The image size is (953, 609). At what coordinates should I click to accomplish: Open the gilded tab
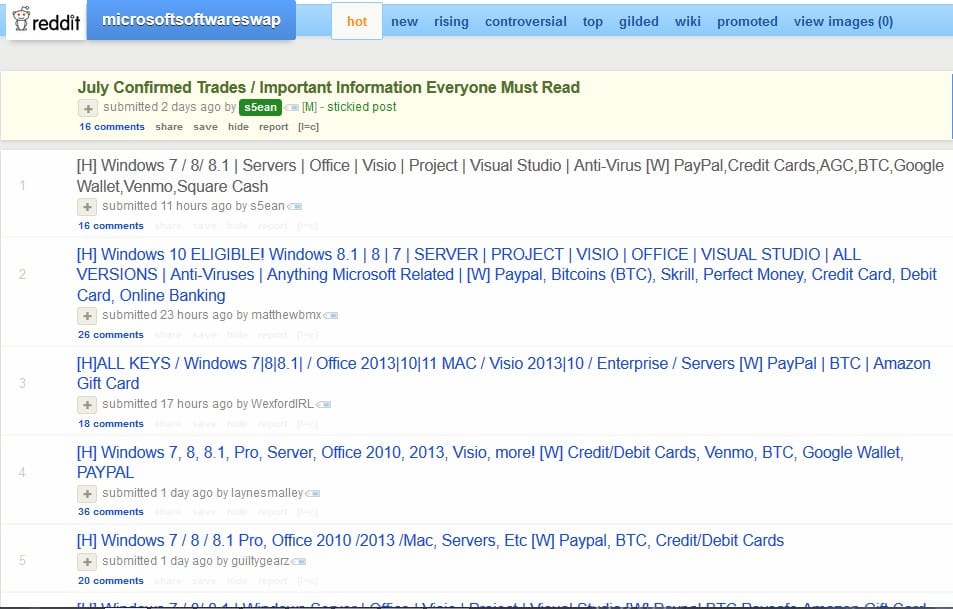(639, 21)
